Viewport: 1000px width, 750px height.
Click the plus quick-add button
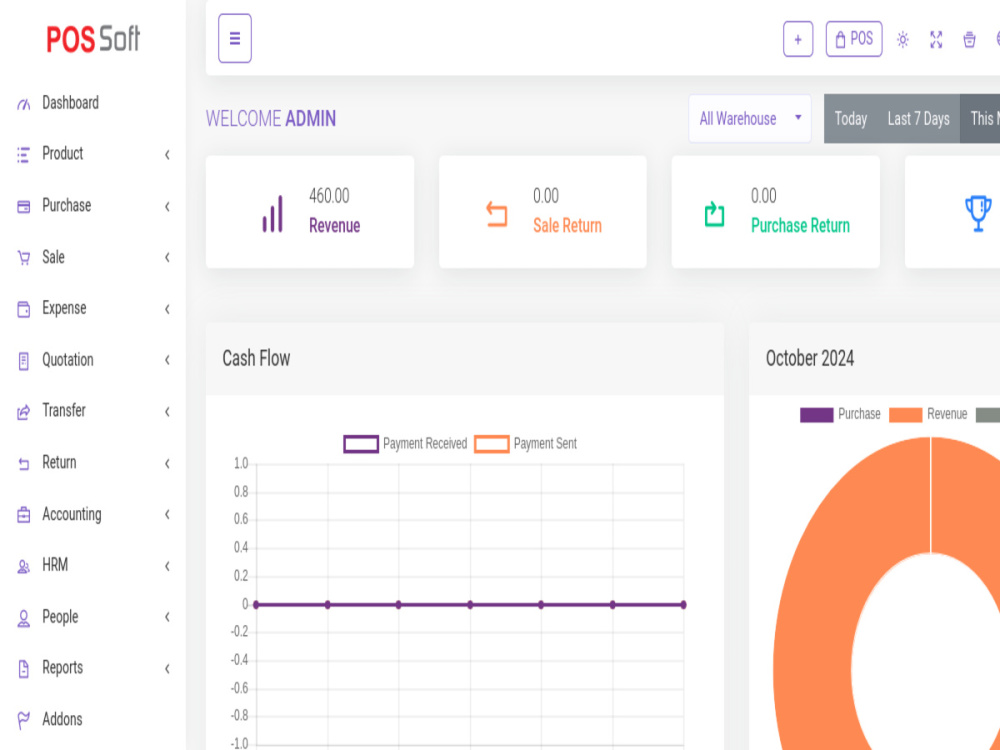pos(798,40)
